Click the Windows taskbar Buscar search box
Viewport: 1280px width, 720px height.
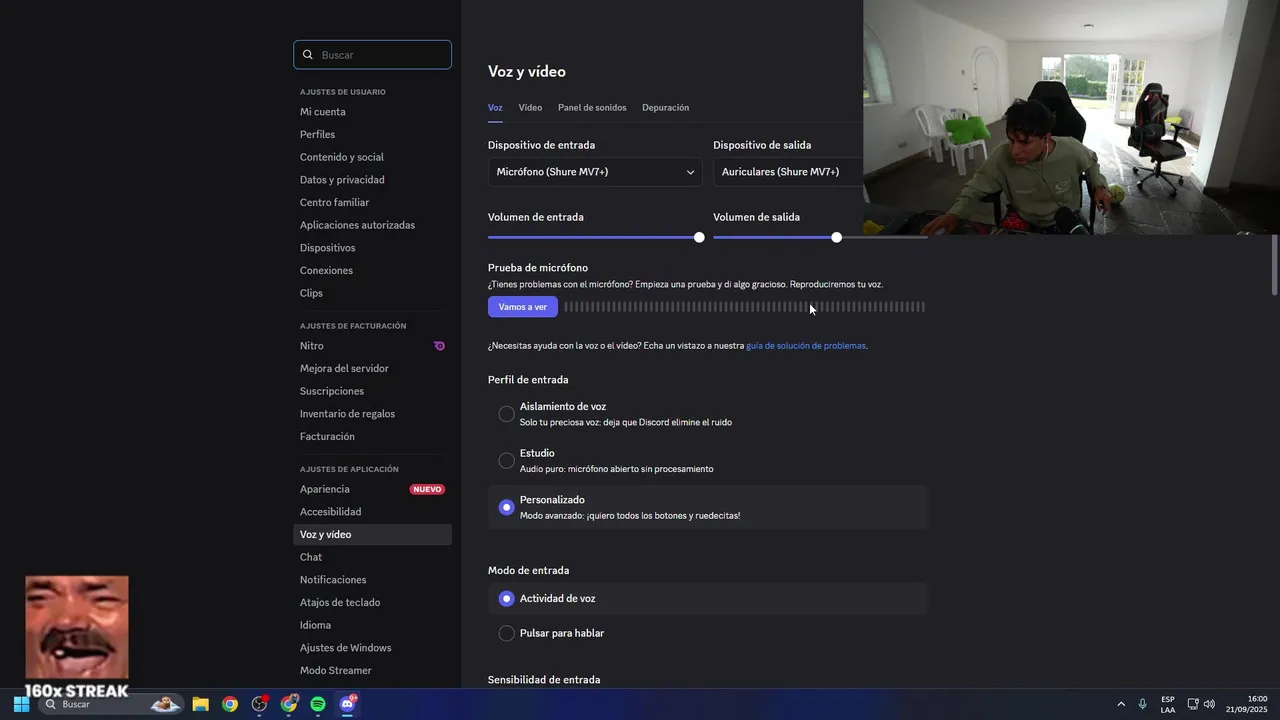coord(110,704)
